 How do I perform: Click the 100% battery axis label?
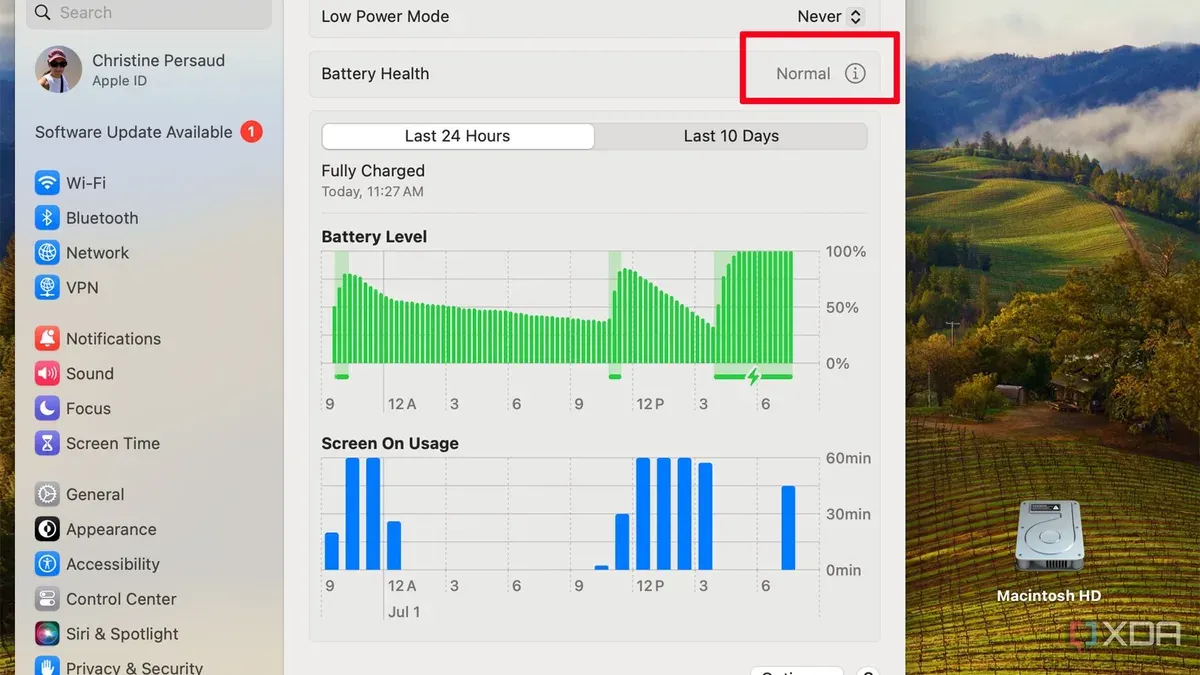tap(846, 252)
